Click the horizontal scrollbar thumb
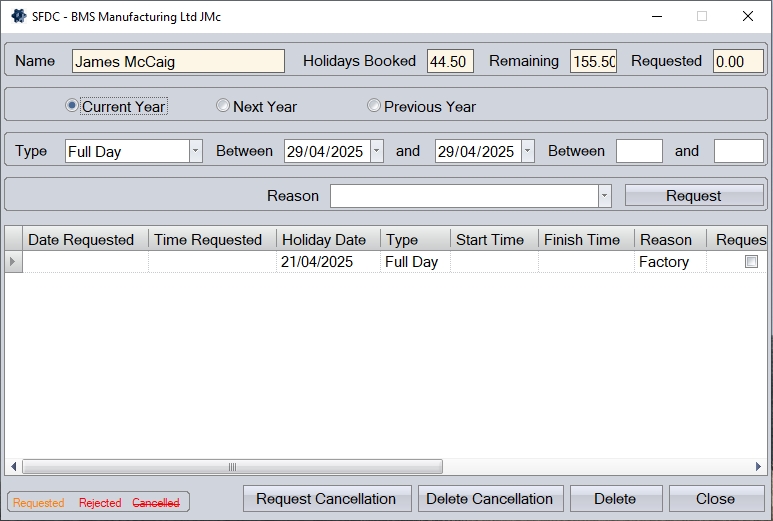Image resolution: width=773 pixels, height=521 pixels. pyautogui.click(x=232, y=466)
